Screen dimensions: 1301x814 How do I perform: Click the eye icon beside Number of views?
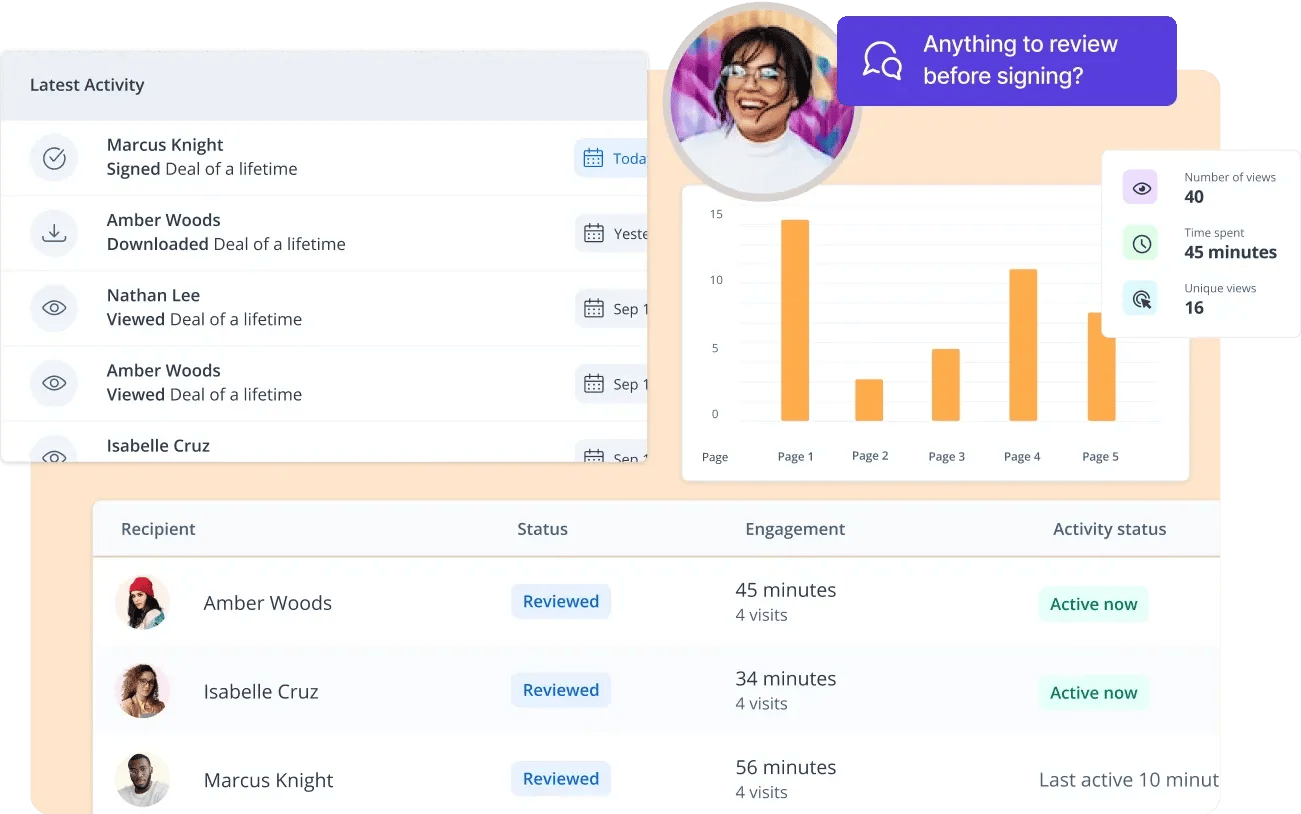coord(1139,187)
